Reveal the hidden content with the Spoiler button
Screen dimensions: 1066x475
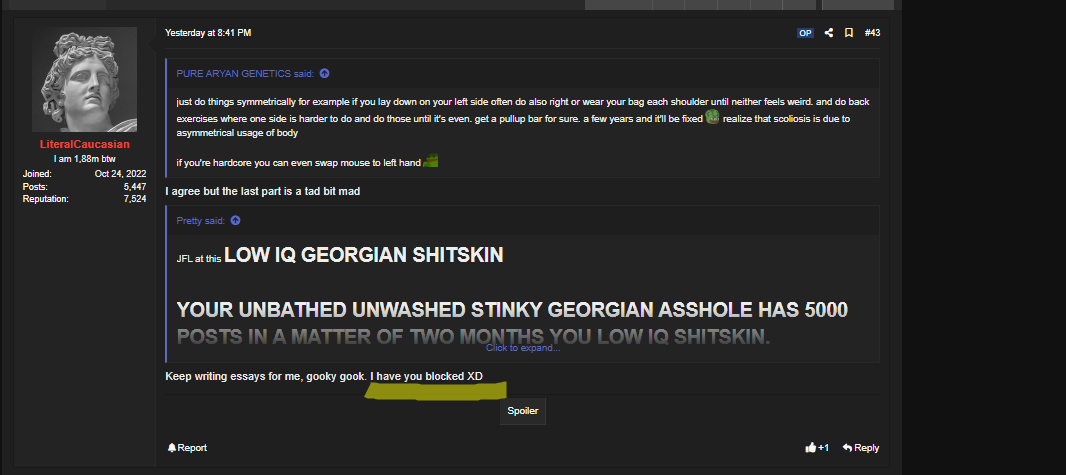523,411
